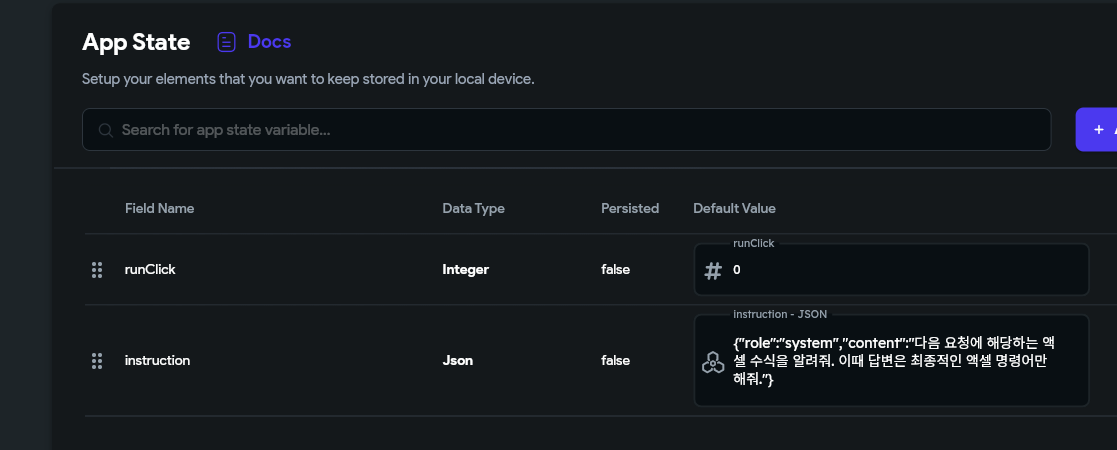The image size is (1117, 450).
Task: Grab the drag handle for instruction row
Action: (97, 361)
